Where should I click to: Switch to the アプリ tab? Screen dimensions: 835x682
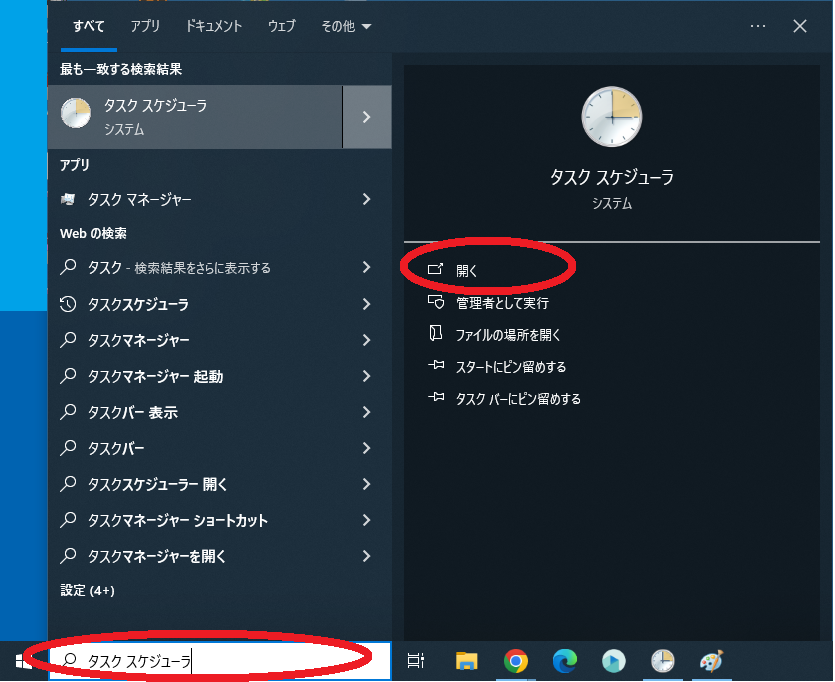(x=145, y=27)
